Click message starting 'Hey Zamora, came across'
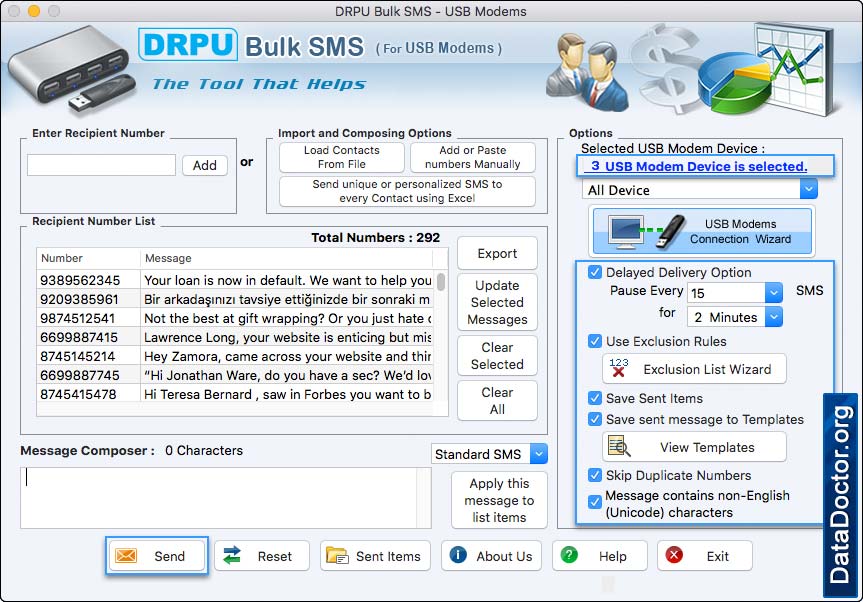Image resolution: width=863 pixels, height=602 pixels. tap(287, 356)
